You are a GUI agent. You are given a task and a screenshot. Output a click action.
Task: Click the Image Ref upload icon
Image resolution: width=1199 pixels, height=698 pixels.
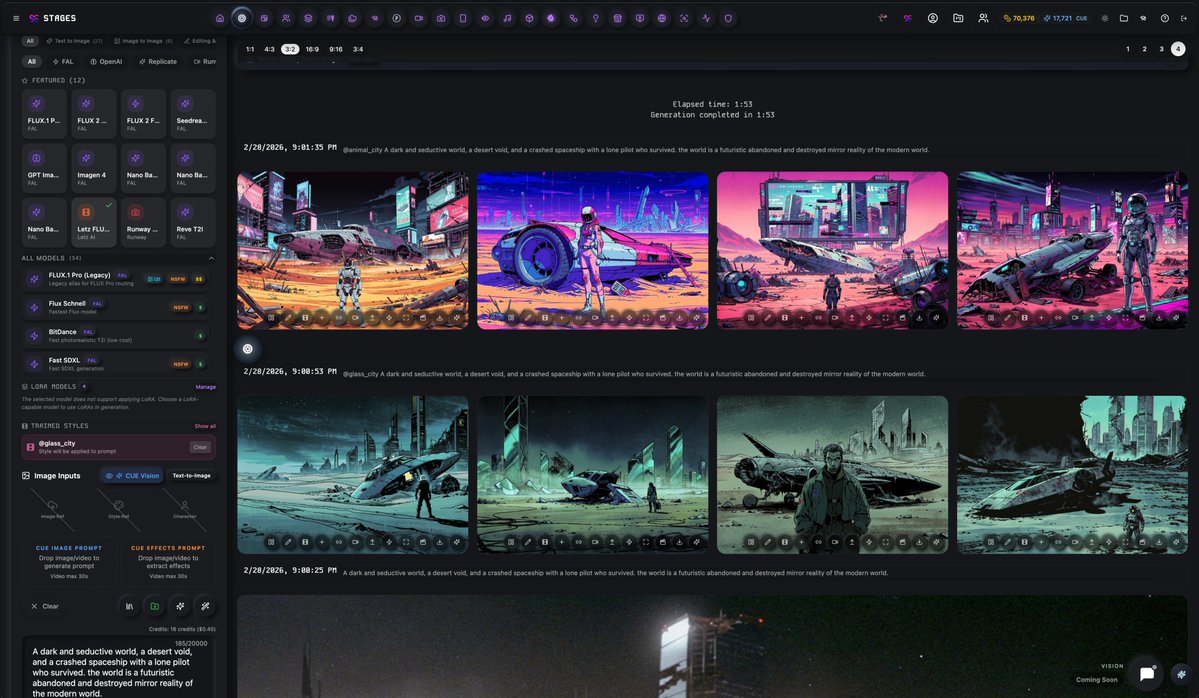[x=50, y=503]
